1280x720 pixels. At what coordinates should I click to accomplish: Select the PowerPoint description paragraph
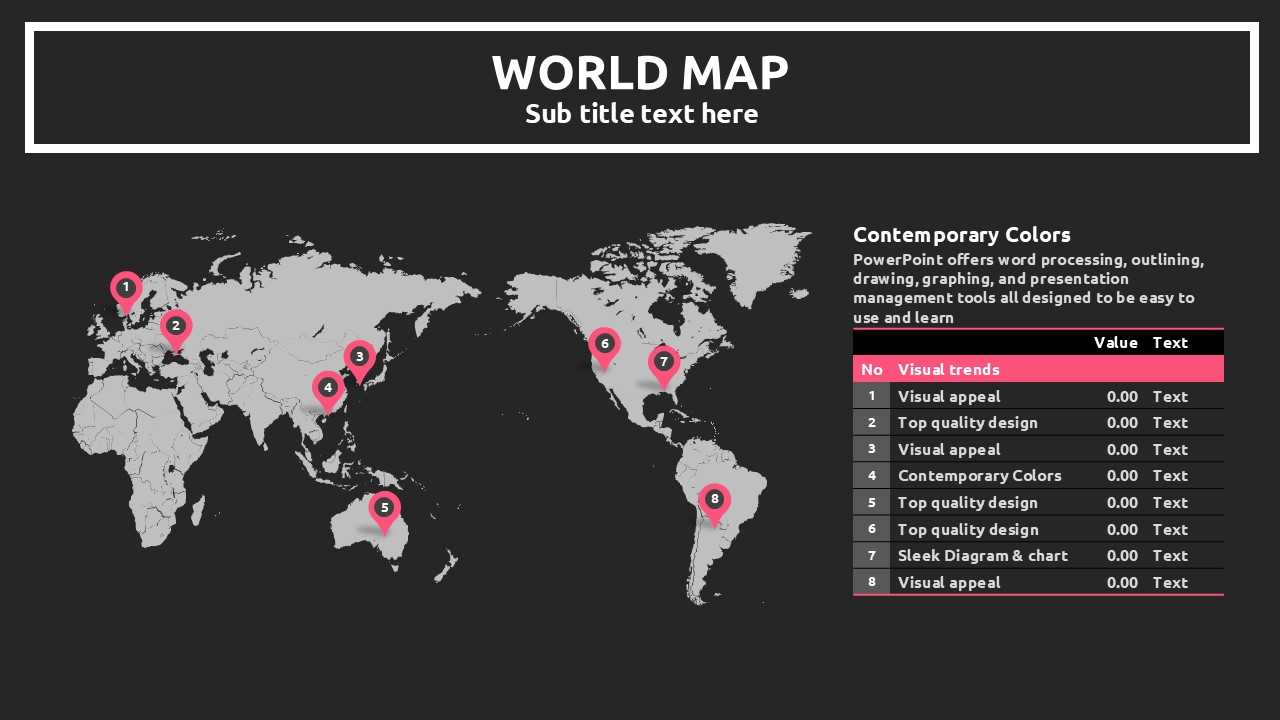[1030, 288]
